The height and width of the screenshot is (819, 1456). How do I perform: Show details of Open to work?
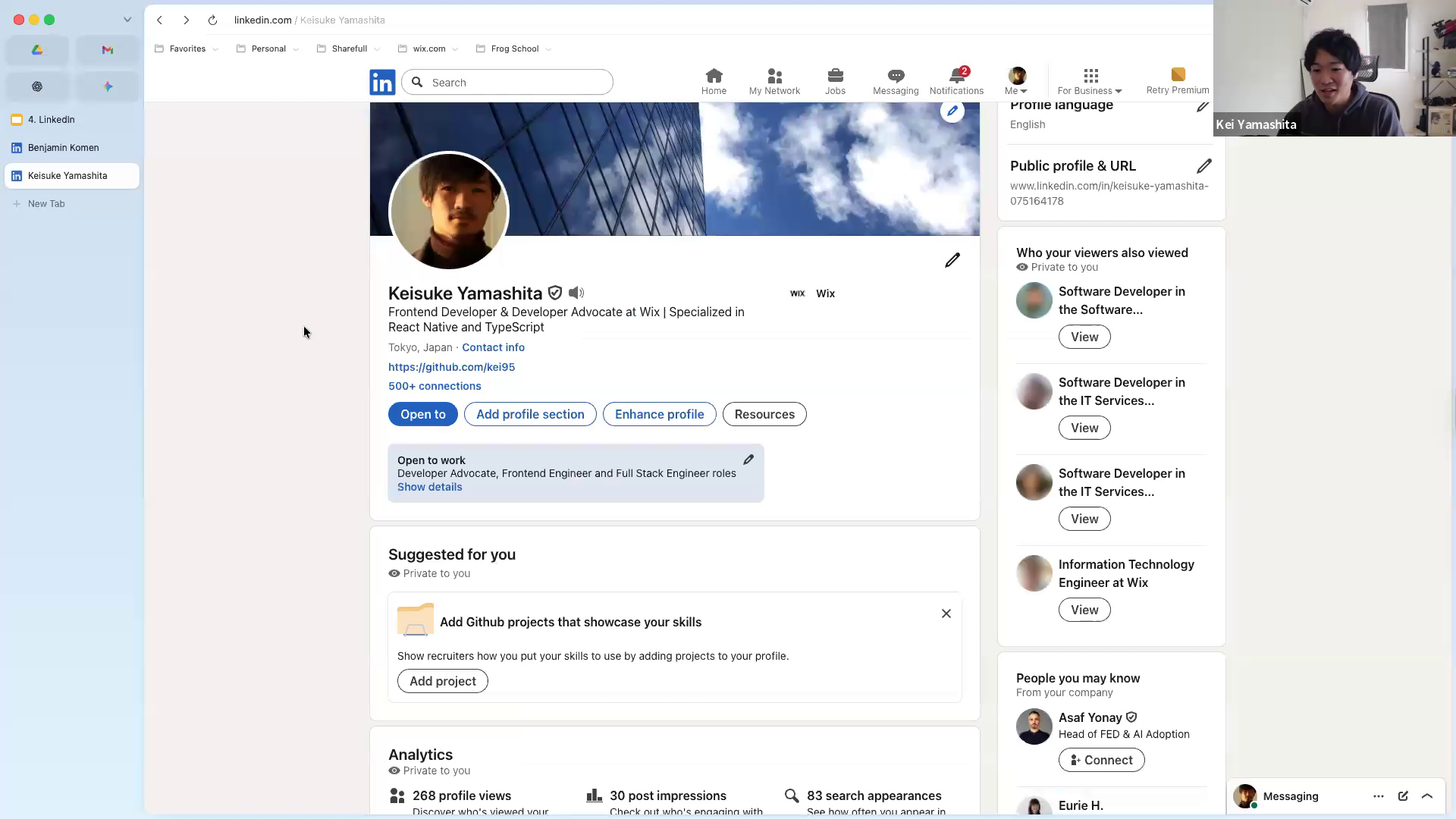429,487
